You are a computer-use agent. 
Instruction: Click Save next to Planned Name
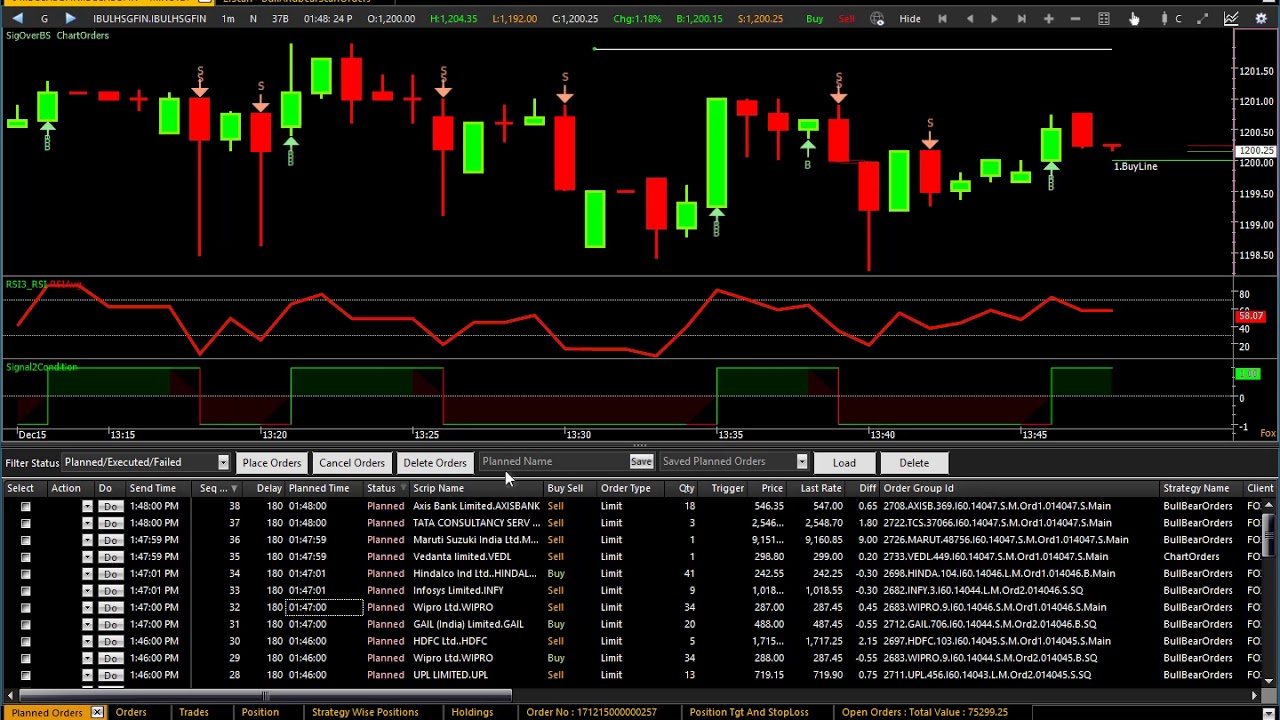641,462
